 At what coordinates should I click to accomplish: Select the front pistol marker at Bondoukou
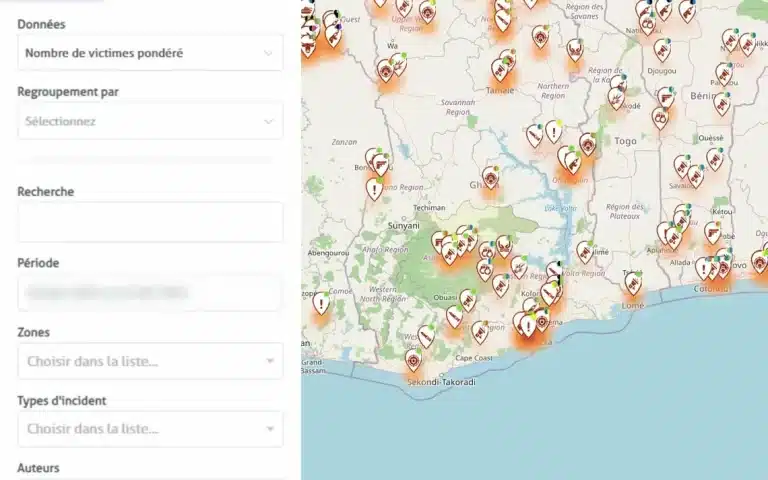point(381,165)
